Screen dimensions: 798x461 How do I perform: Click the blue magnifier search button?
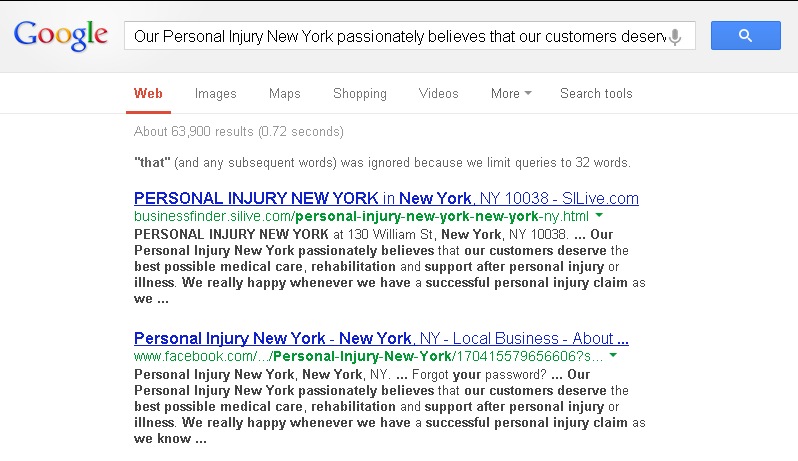tap(746, 36)
